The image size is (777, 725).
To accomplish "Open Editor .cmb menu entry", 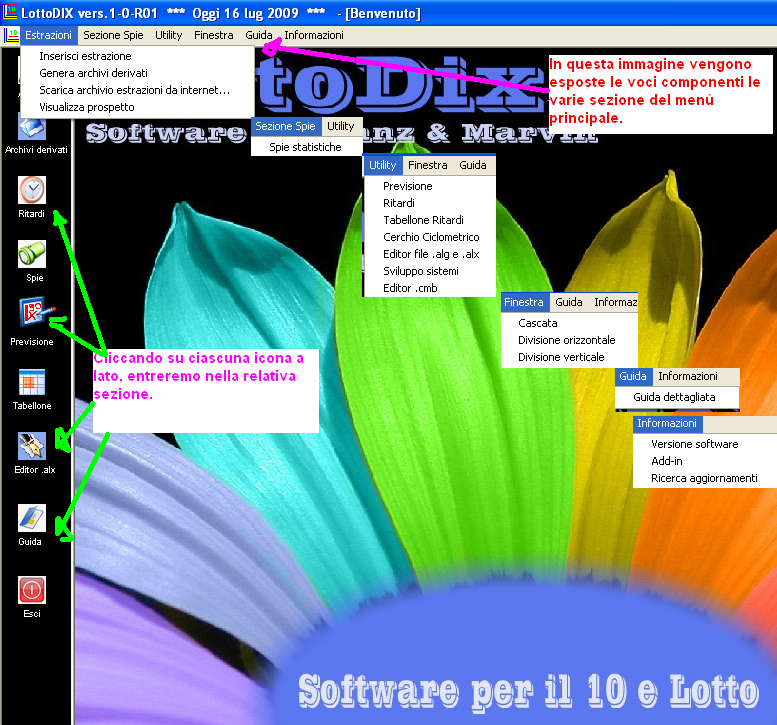I will point(430,288).
